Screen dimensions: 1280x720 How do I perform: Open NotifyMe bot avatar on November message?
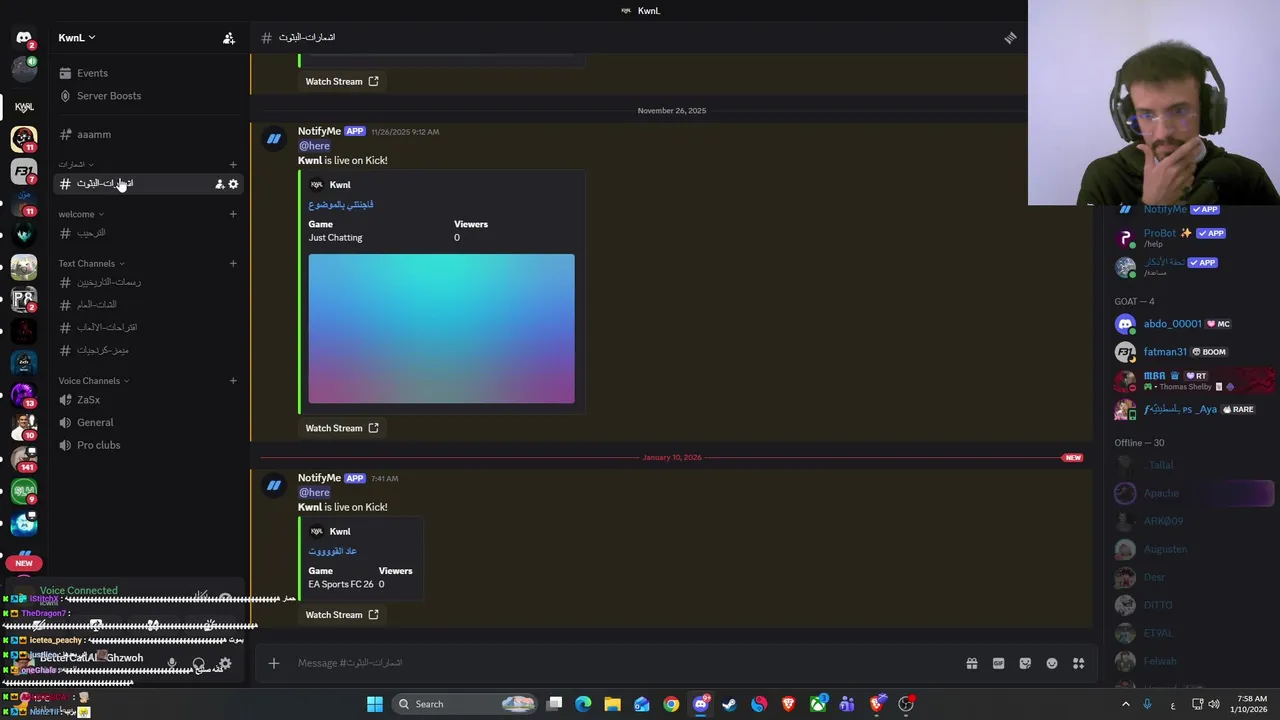tap(273, 140)
